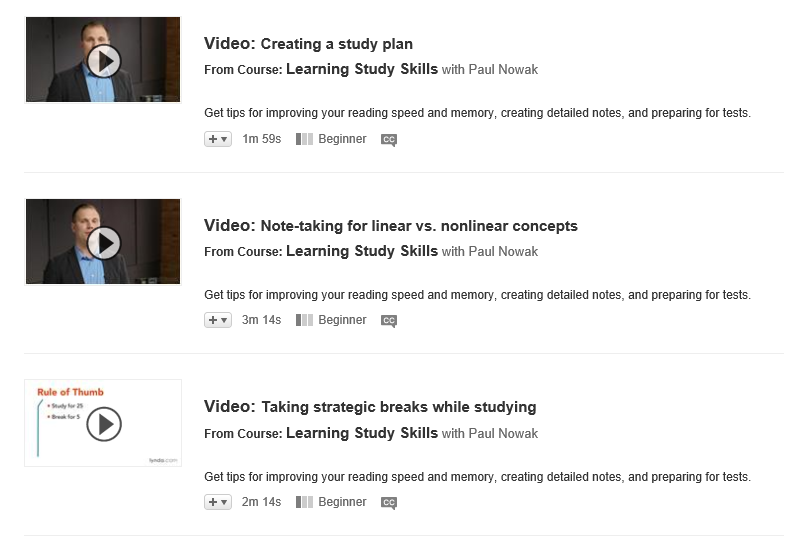Click closed captions icon for Creating a study plan
802x545 pixels.
click(389, 140)
